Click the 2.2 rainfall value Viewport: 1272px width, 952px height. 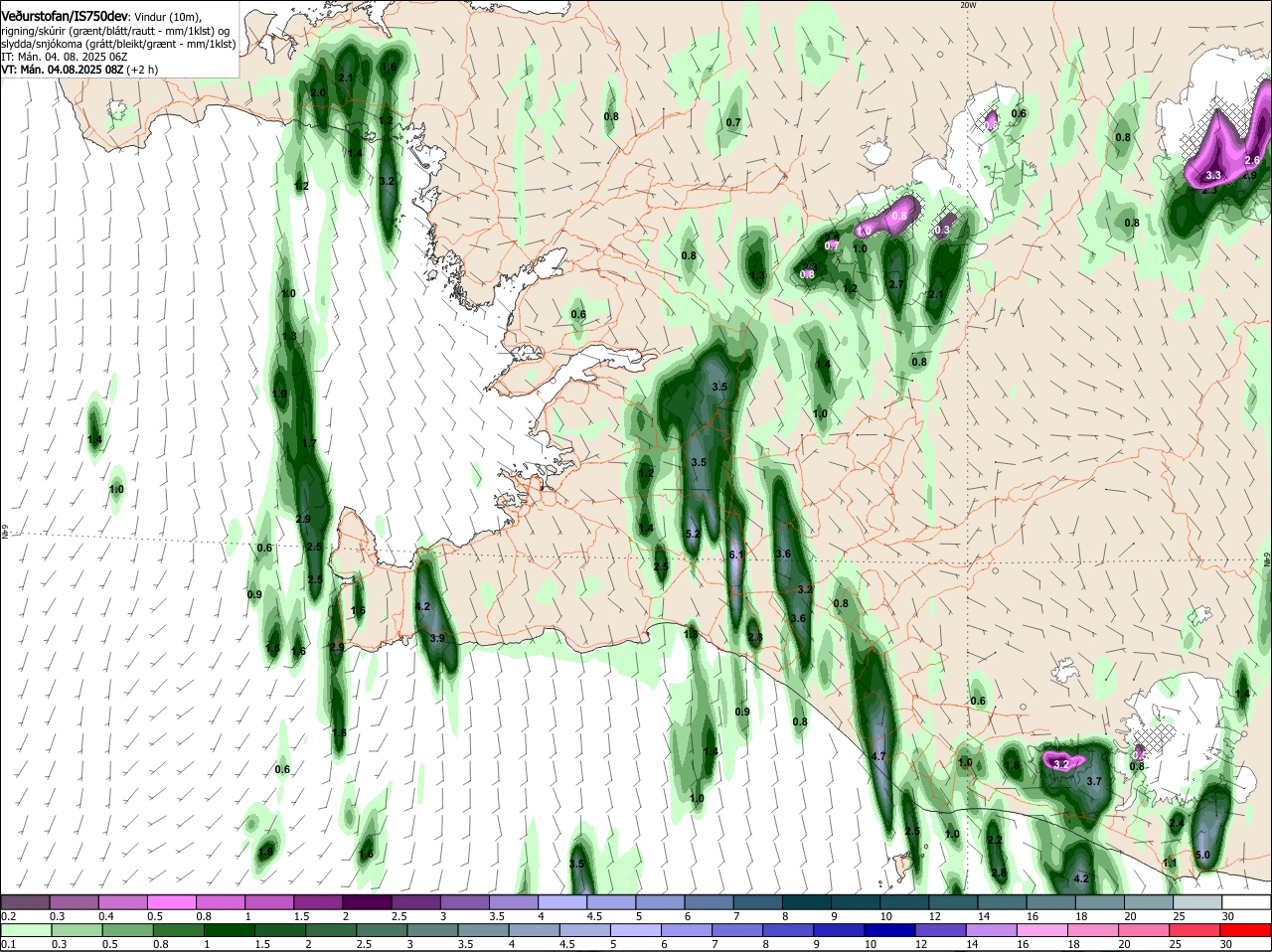click(x=995, y=840)
